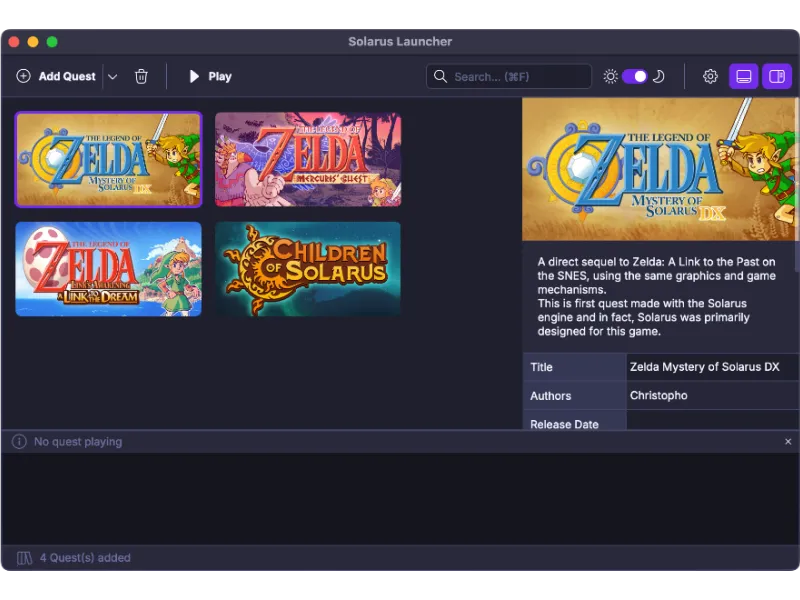Click the details panel vertical scrollbar
Viewport: 800px width, 600px height.
[x=797, y=185]
